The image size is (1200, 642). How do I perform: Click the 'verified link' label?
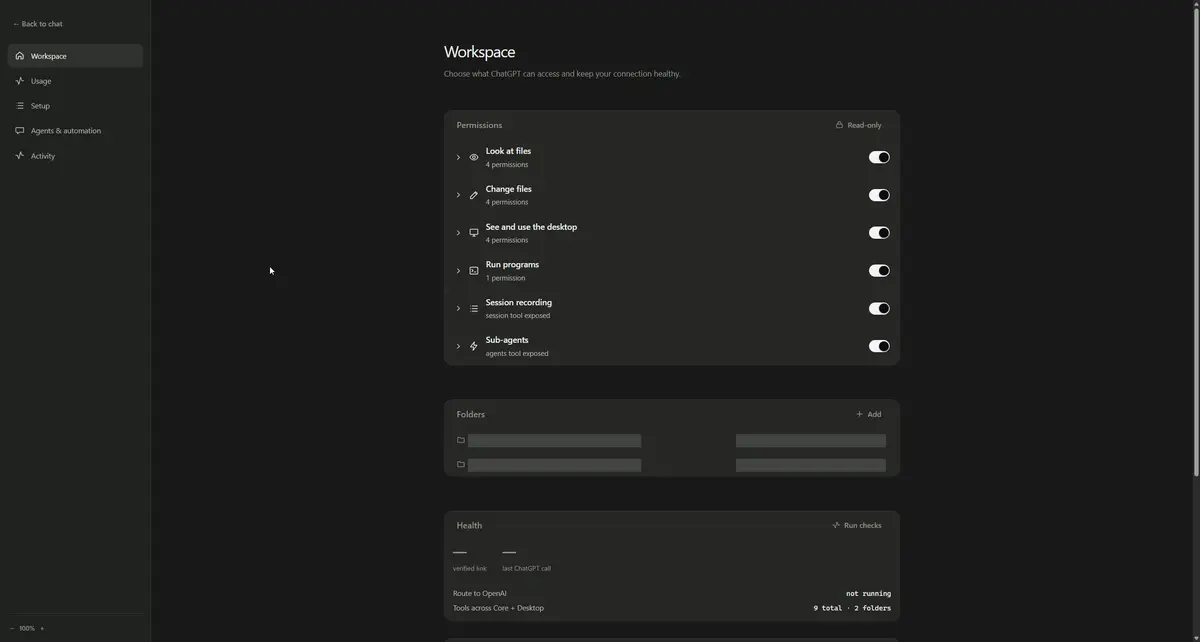(x=470, y=568)
